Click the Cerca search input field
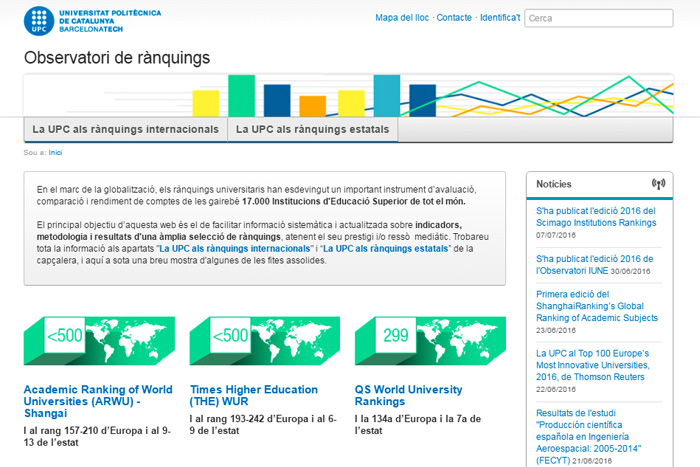700x467 pixels. 598,18
